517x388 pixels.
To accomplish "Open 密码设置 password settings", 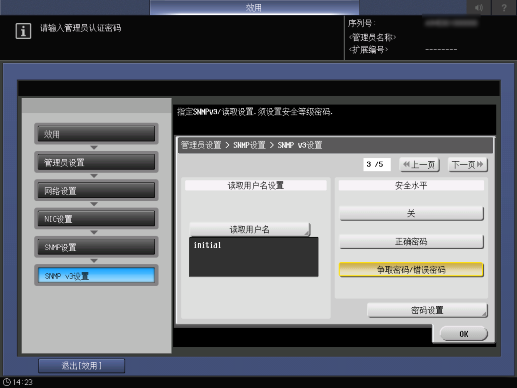I will click(427, 310).
